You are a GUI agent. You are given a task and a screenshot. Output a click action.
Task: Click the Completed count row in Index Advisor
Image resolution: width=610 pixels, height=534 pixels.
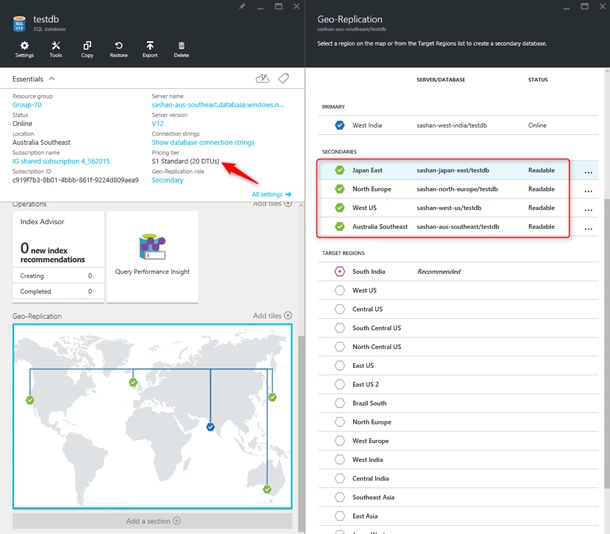(x=58, y=291)
